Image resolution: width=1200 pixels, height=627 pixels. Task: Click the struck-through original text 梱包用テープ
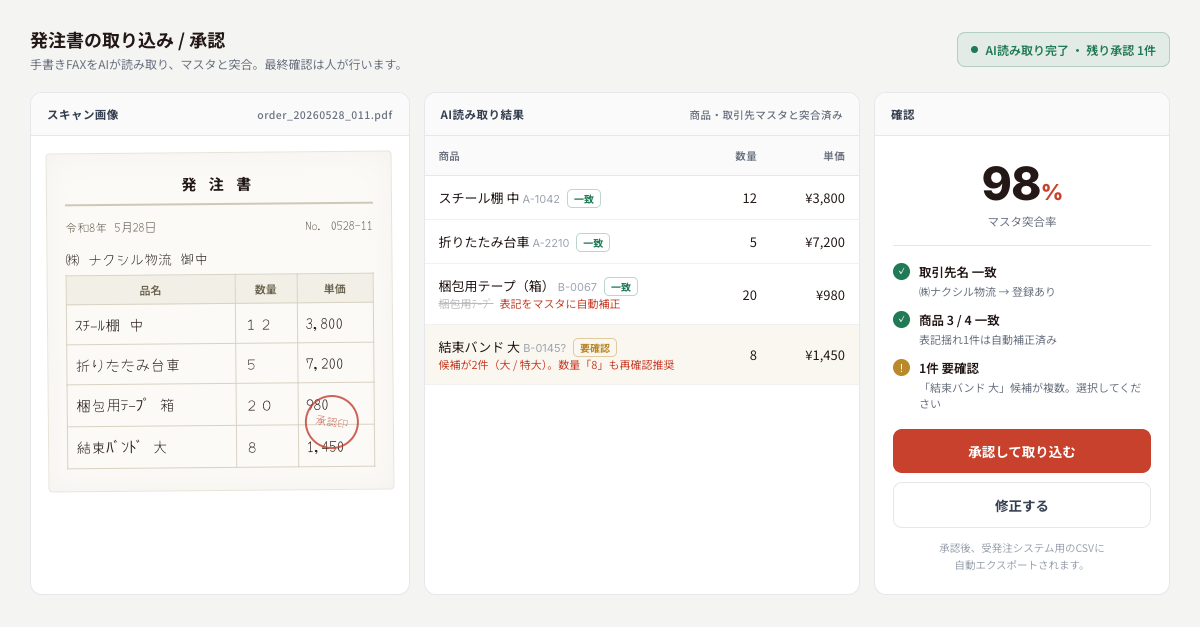click(x=466, y=304)
